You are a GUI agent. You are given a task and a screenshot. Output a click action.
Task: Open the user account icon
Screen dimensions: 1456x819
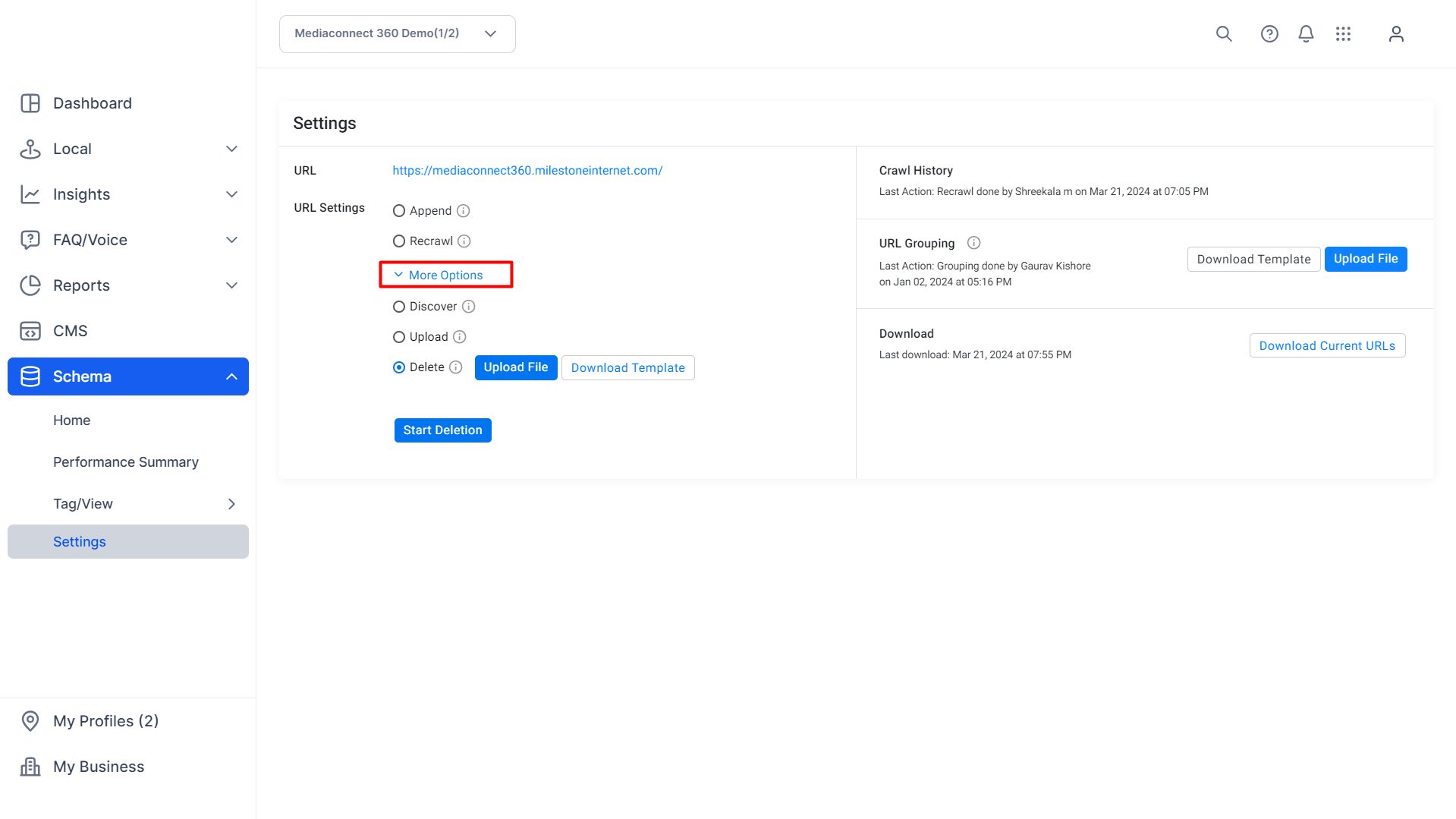click(x=1396, y=34)
